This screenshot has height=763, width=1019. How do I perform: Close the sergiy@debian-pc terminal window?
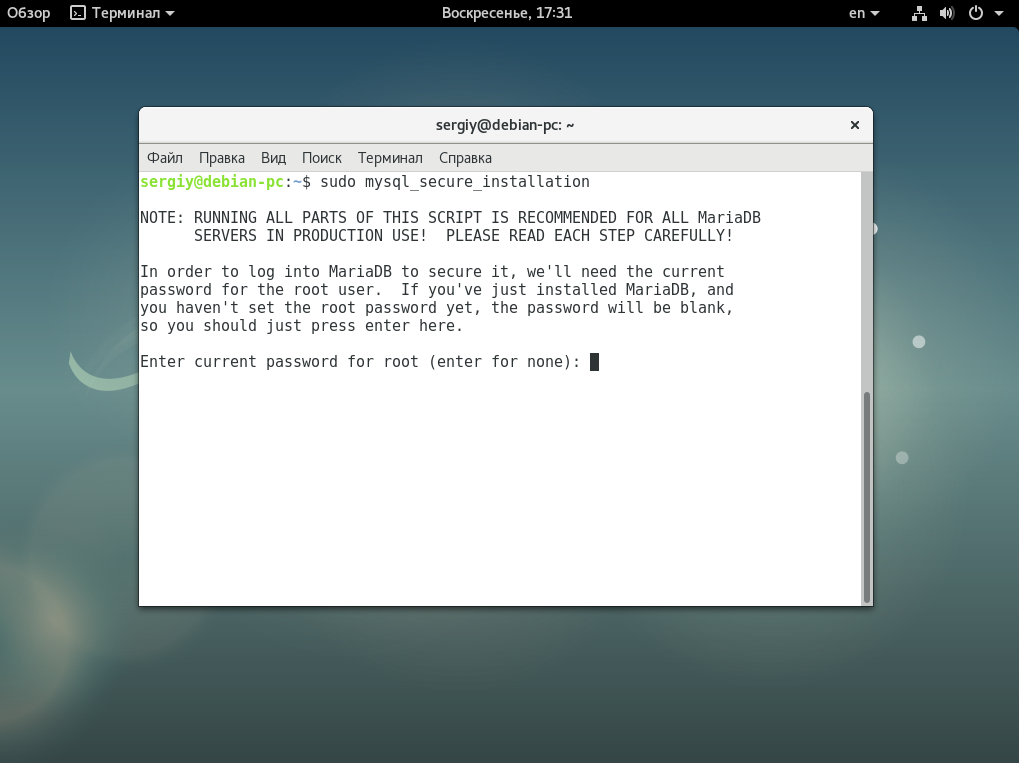[x=854, y=125]
